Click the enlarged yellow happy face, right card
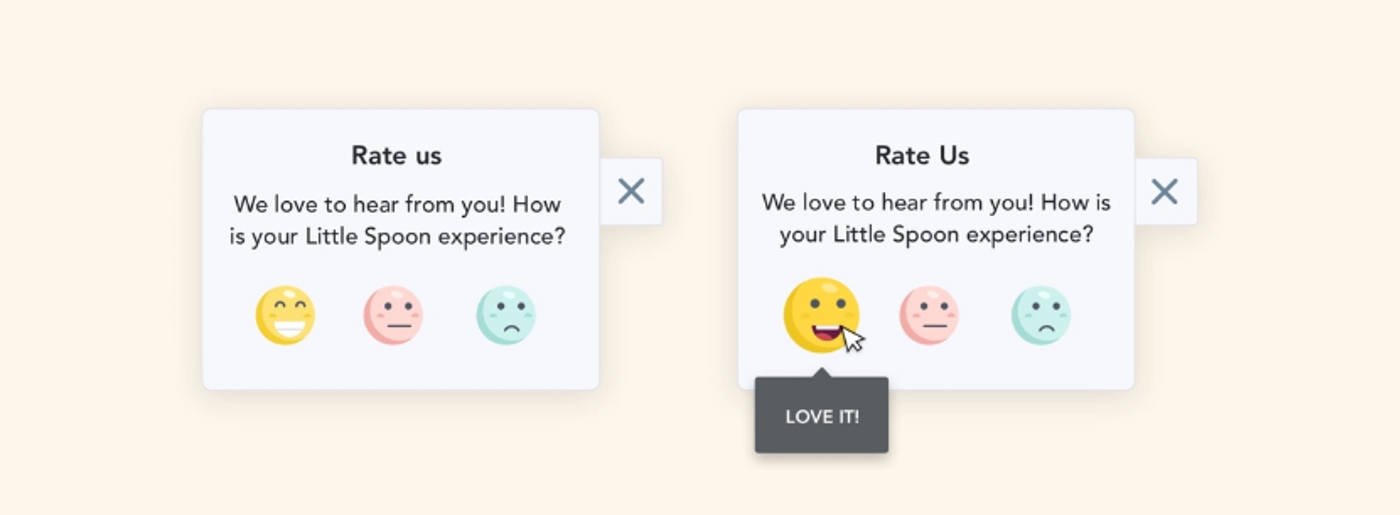 pos(820,315)
